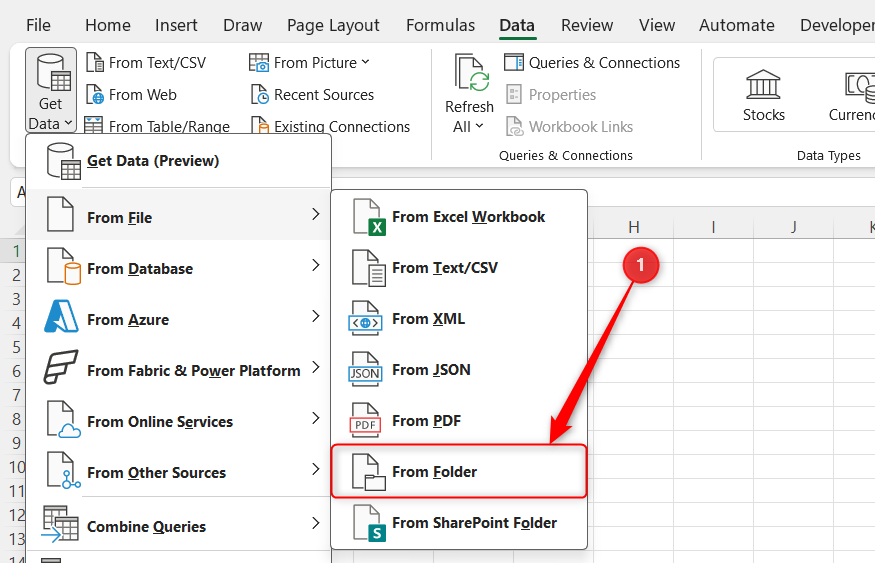Click the From Table/Range ribbon icon

tap(93, 126)
